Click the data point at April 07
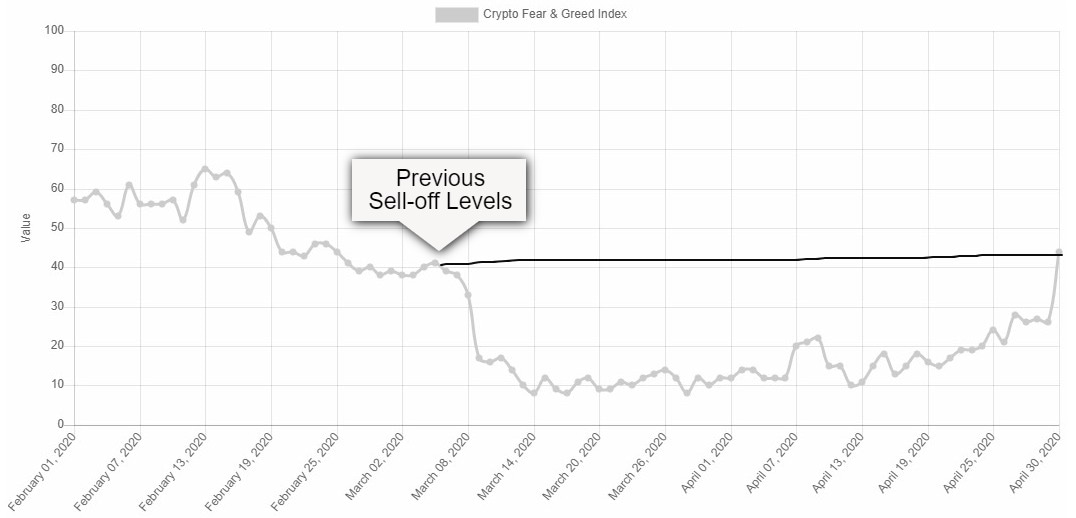The width and height of the screenshot is (1076, 518). pyautogui.click(x=797, y=346)
